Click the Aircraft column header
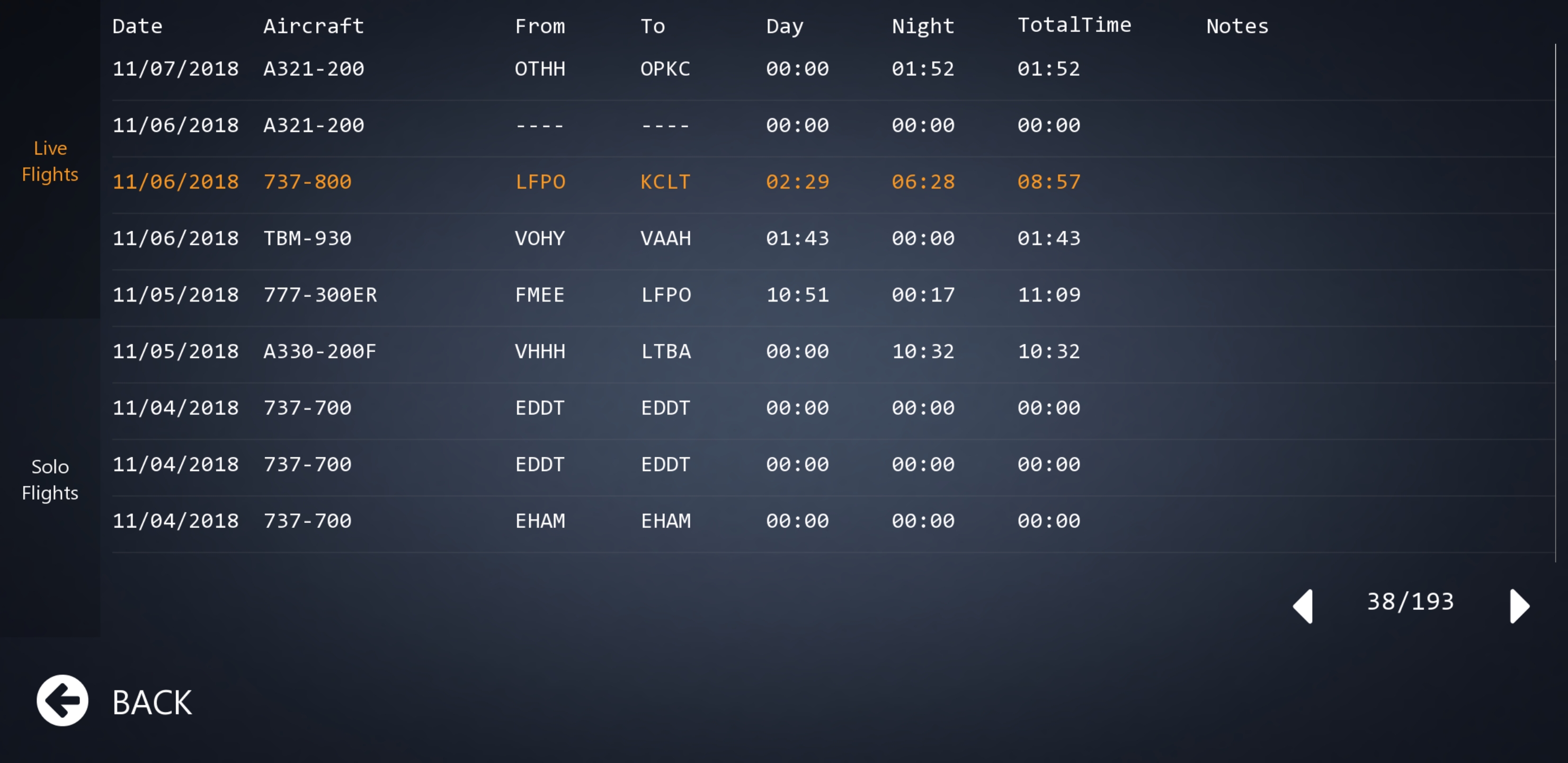The image size is (1568, 763). (314, 26)
